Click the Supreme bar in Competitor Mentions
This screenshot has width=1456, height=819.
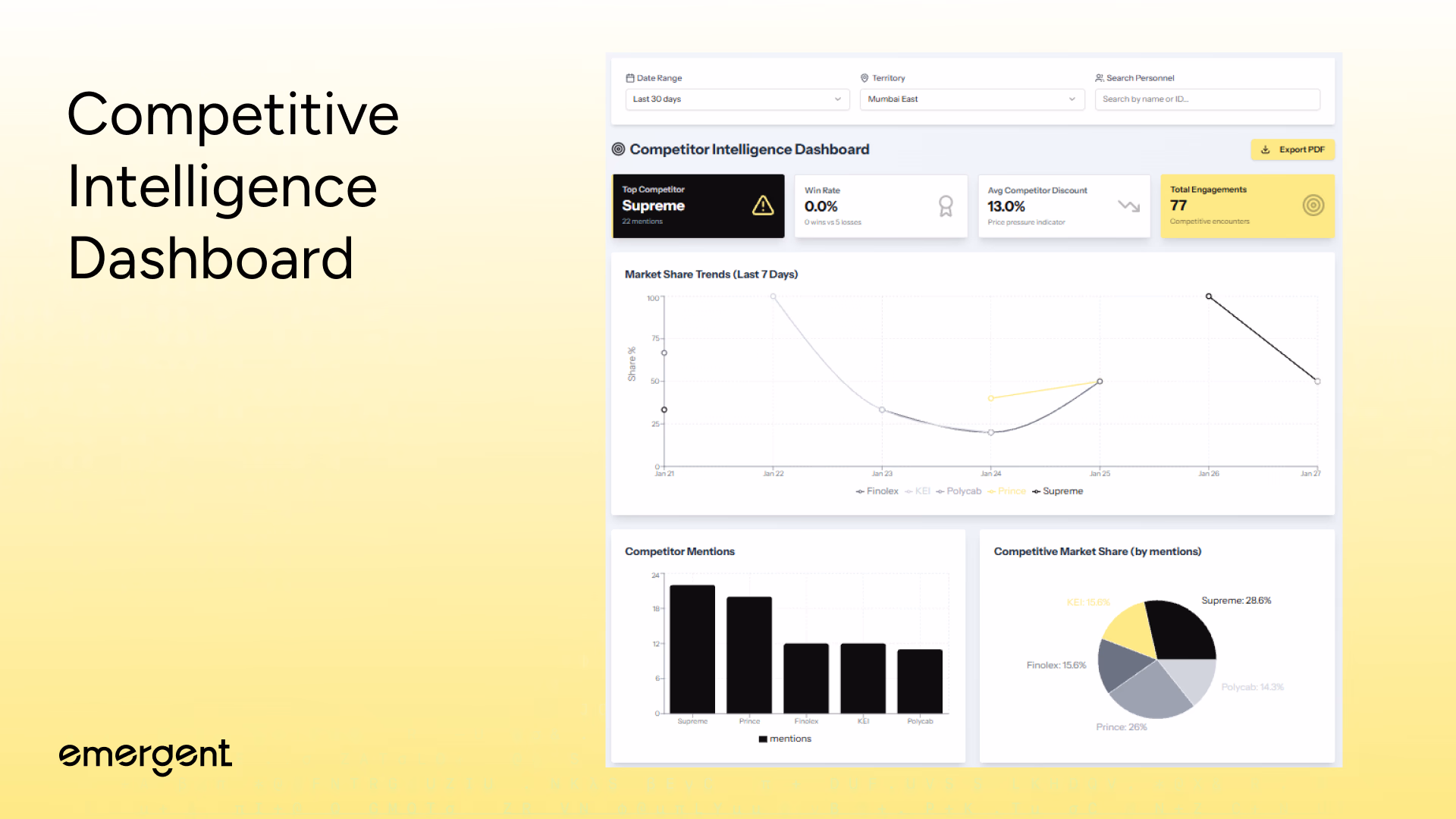(692, 649)
